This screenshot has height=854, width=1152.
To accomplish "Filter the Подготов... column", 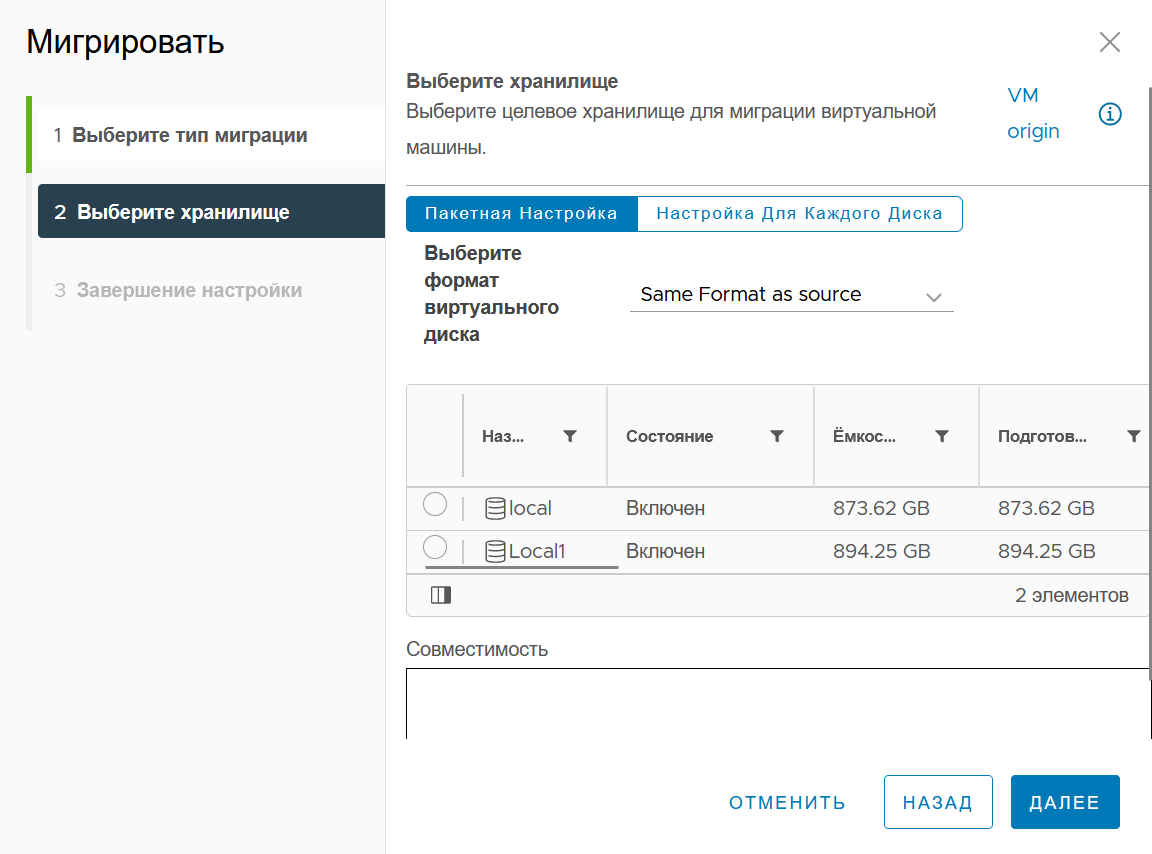I will (1134, 437).
